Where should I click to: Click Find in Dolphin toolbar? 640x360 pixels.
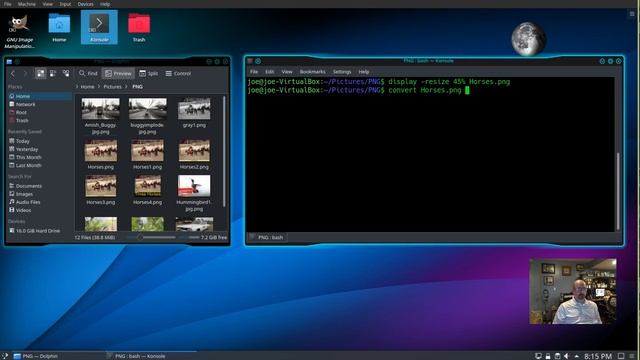pos(88,73)
